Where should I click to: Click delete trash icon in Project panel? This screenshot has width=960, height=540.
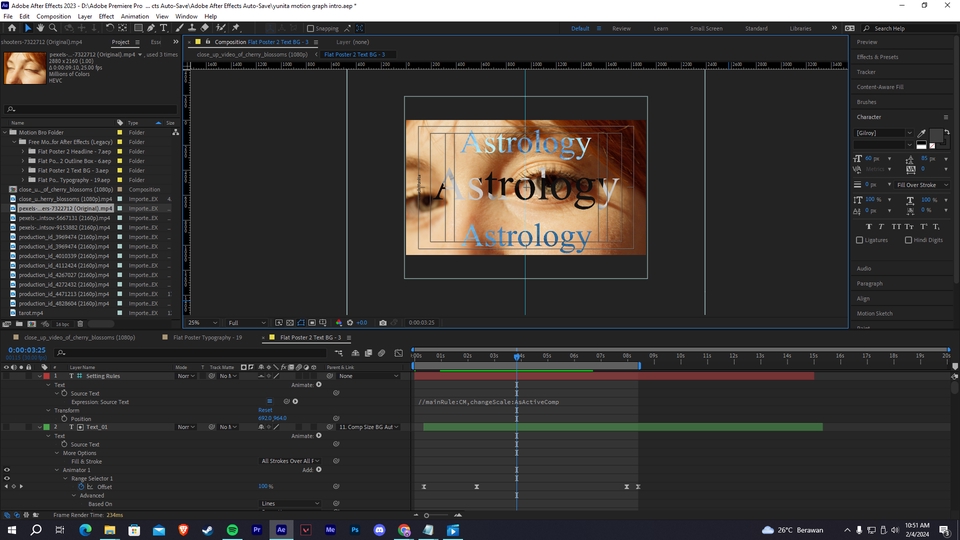pos(80,324)
